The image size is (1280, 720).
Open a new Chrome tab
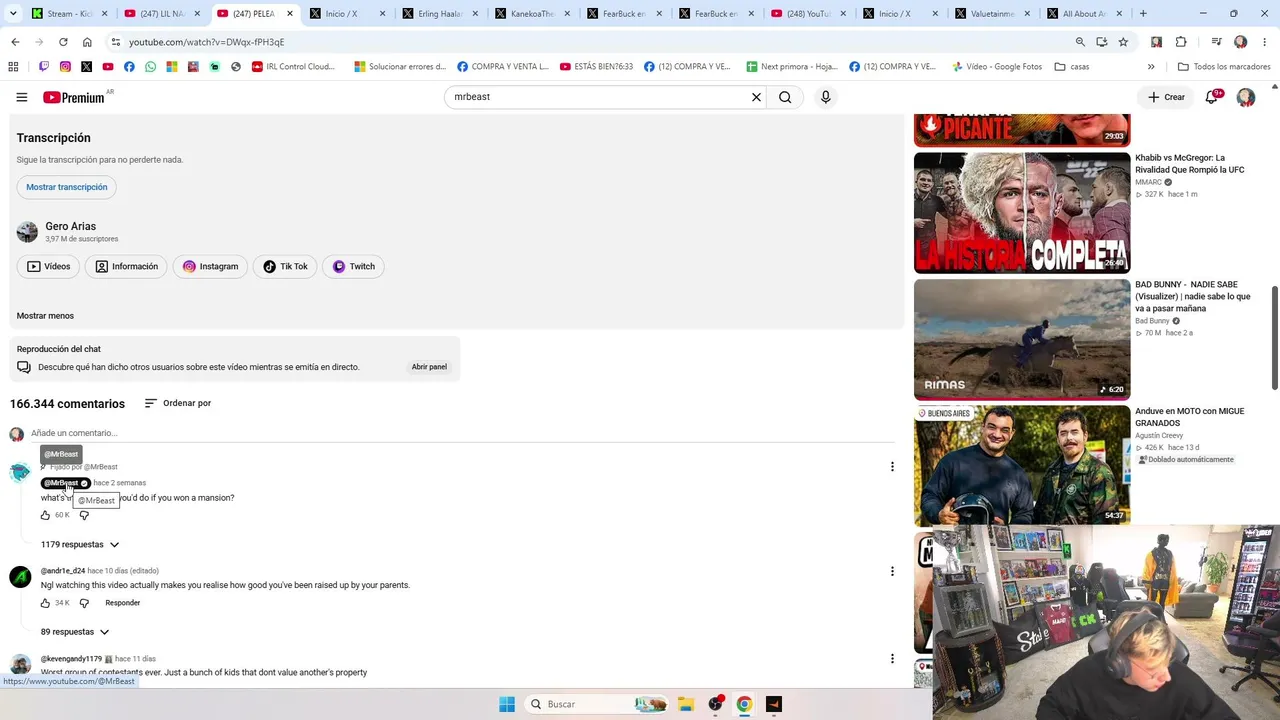pos(1143,14)
